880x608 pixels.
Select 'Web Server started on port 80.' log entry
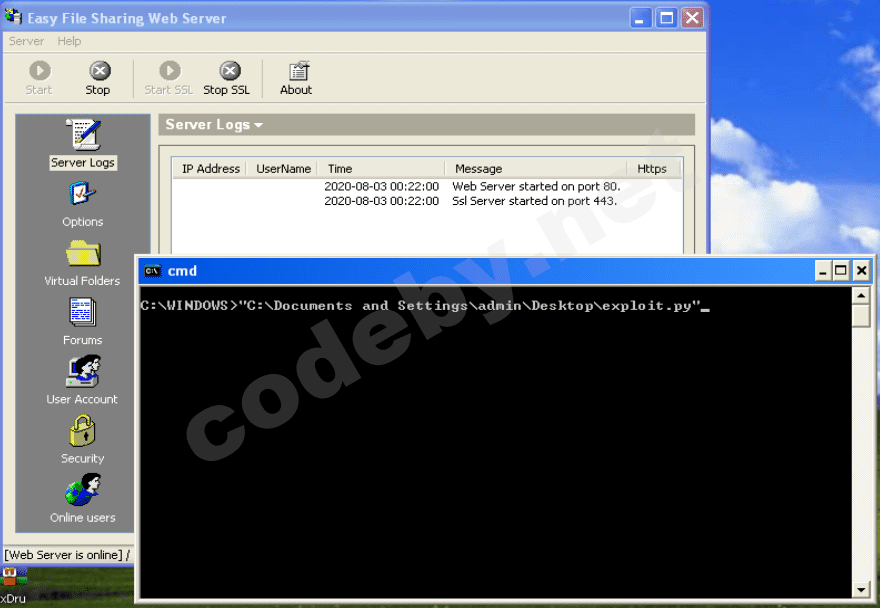coord(427,186)
